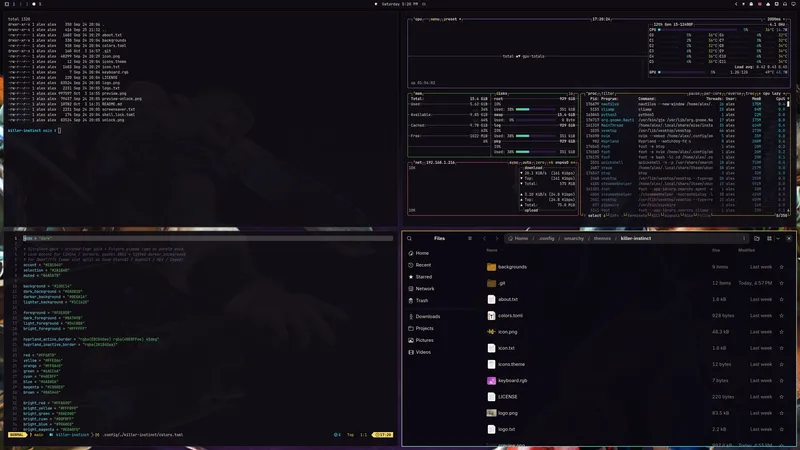Select the LICENSE file icon
The height and width of the screenshot is (450, 800).
click(491, 397)
